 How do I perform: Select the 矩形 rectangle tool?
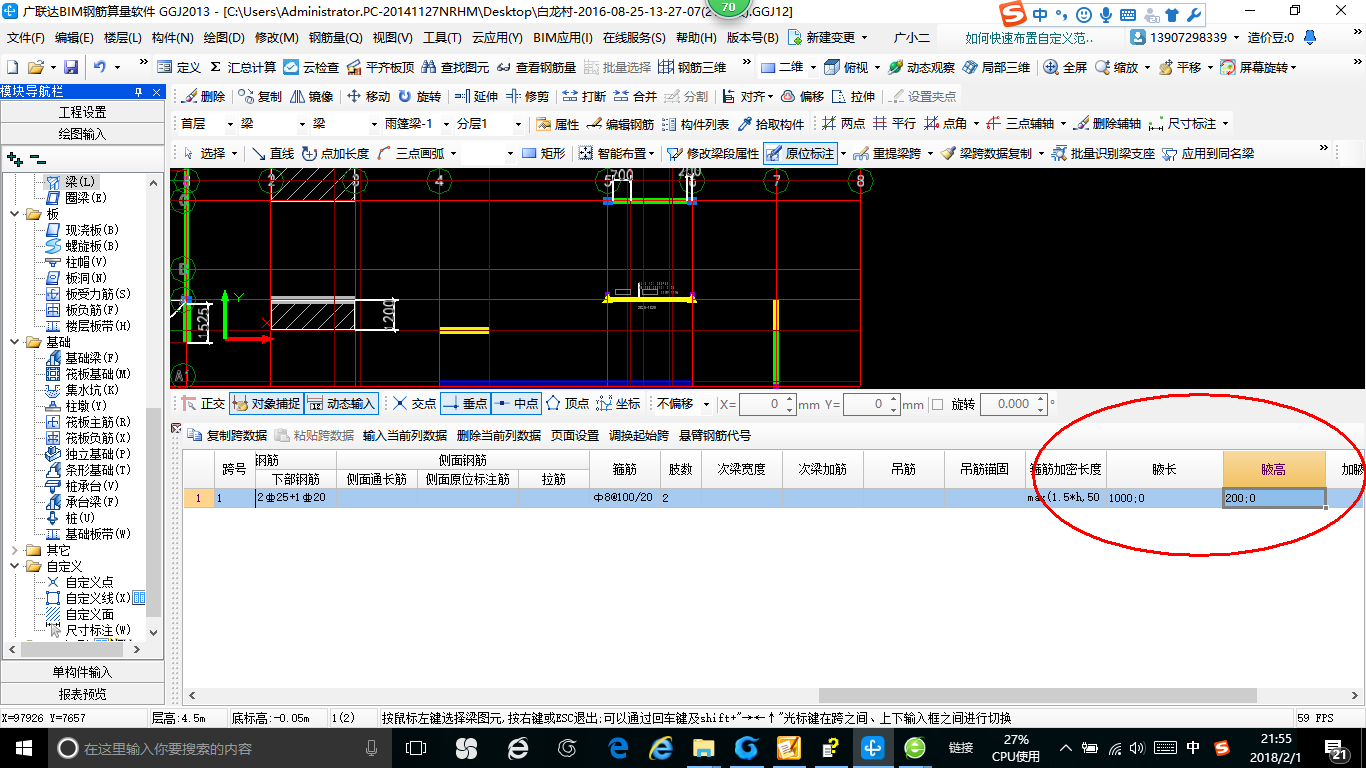point(543,153)
